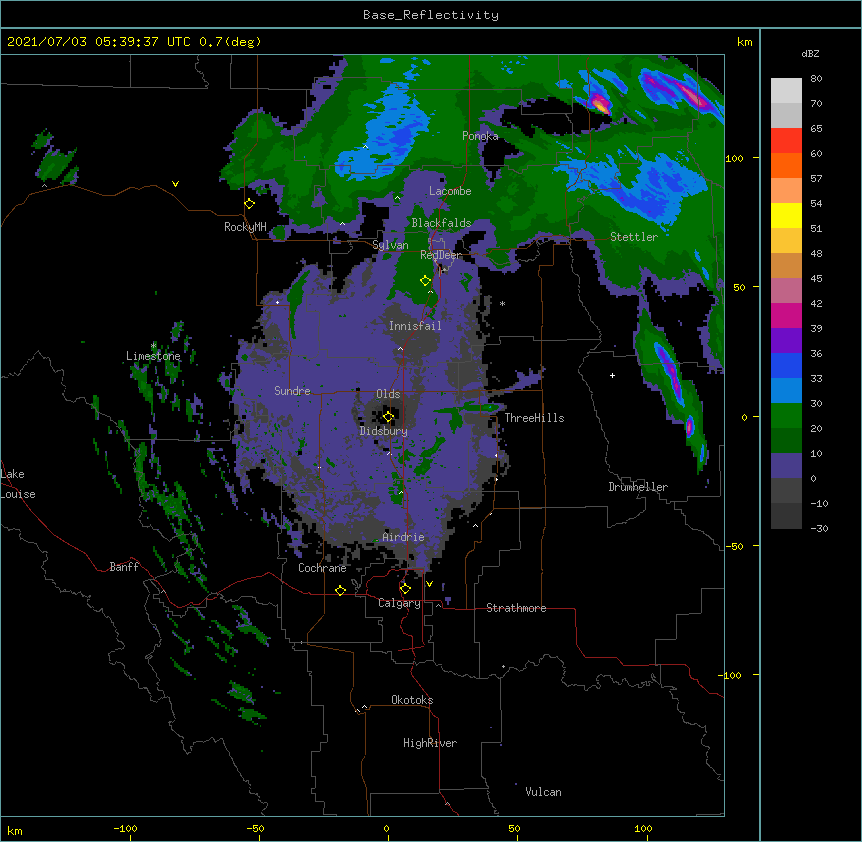Click the 50 tick on the horizontal axis

(514, 828)
